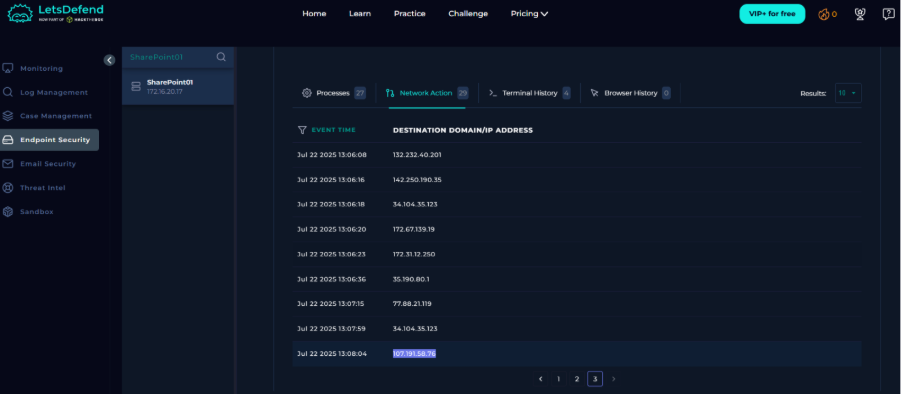Select the SharePoint01 172.16.20.17 endpoint entry
This screenshot has height=394, width=901.
pos(178,87)
